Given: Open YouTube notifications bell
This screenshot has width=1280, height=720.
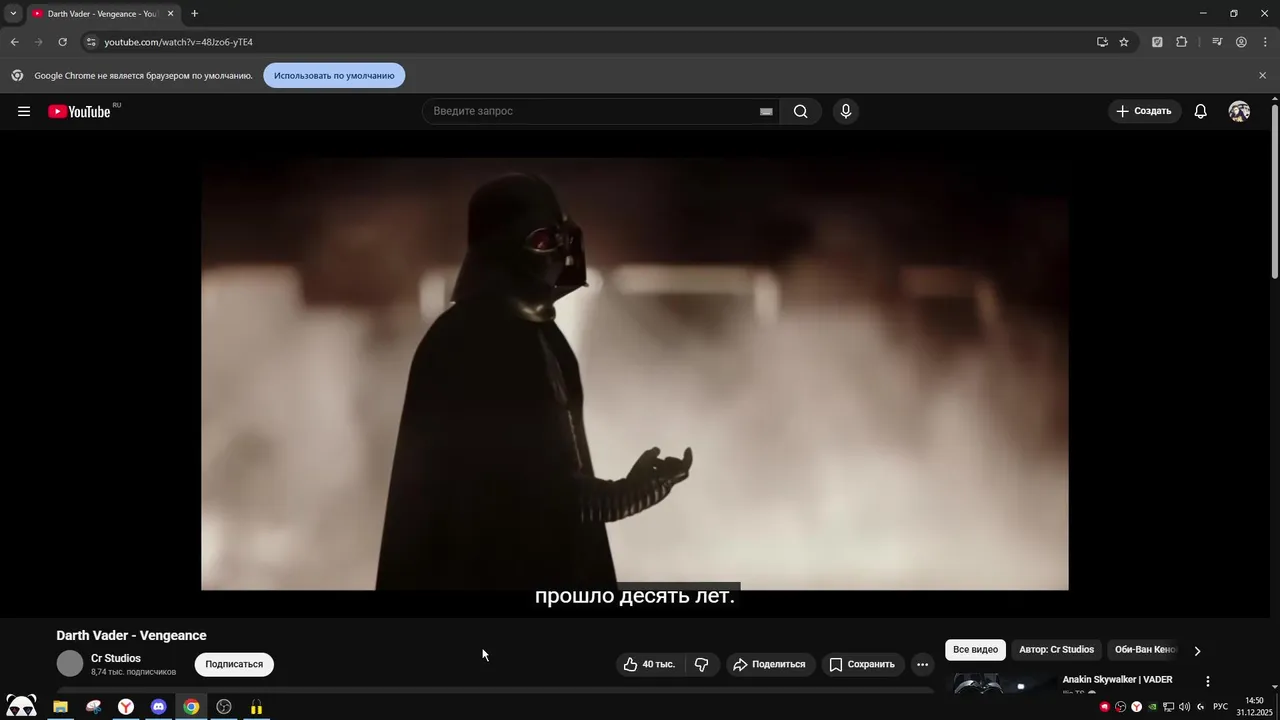Looking at the screenshot, I should (1200, 111).
